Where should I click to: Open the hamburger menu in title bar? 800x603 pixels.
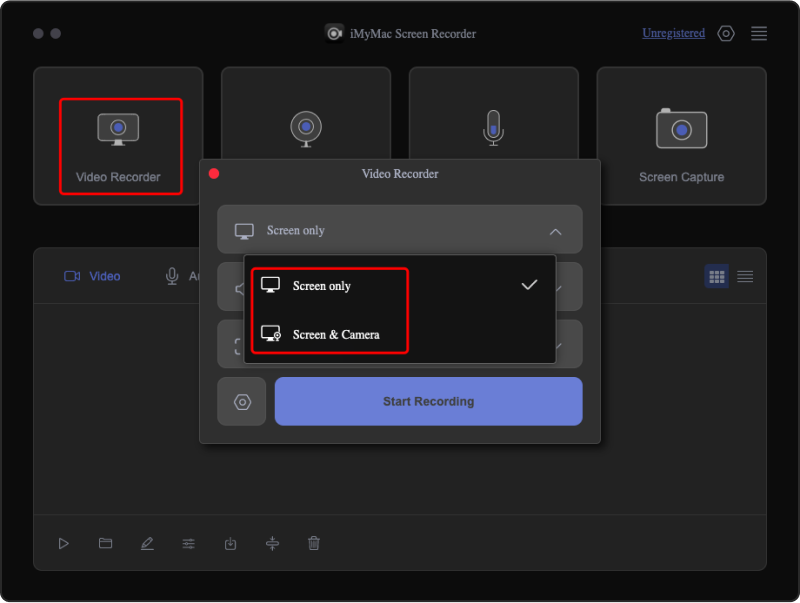759,34
